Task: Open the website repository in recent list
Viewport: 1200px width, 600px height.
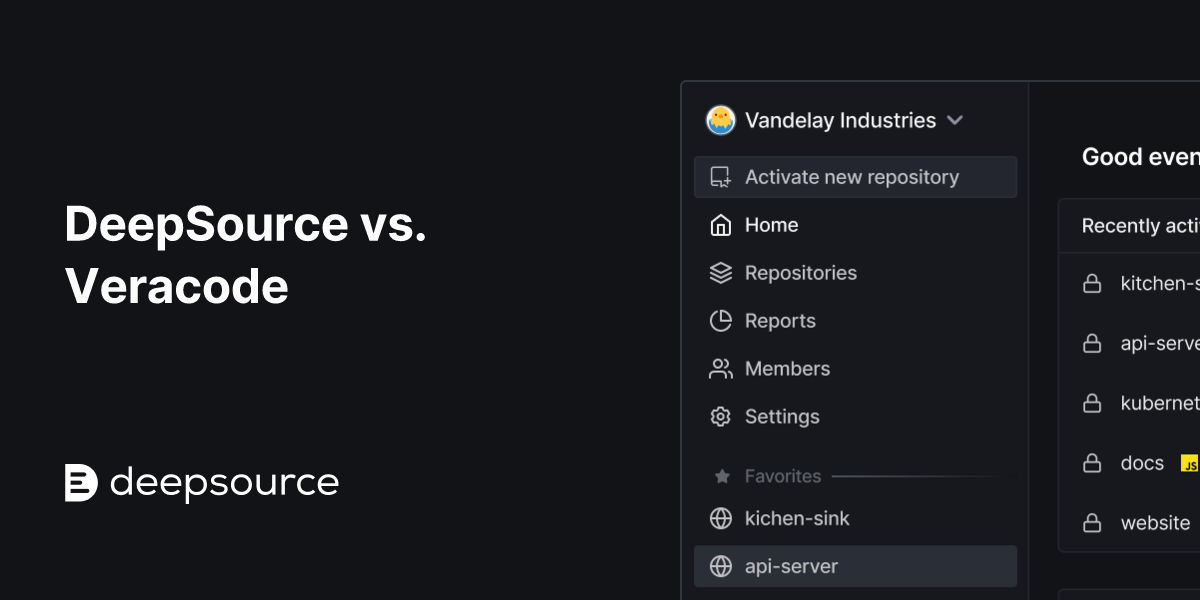Action: coord(1155,522)
